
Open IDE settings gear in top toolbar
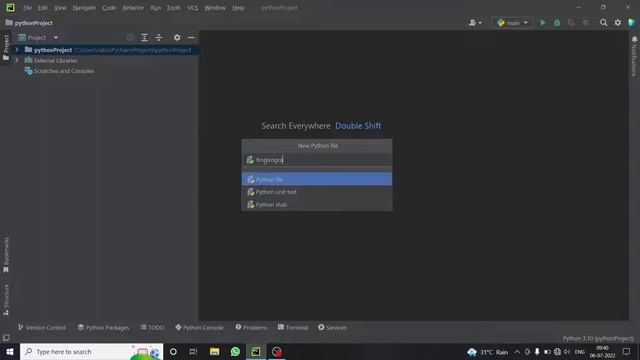pos(618,23)
